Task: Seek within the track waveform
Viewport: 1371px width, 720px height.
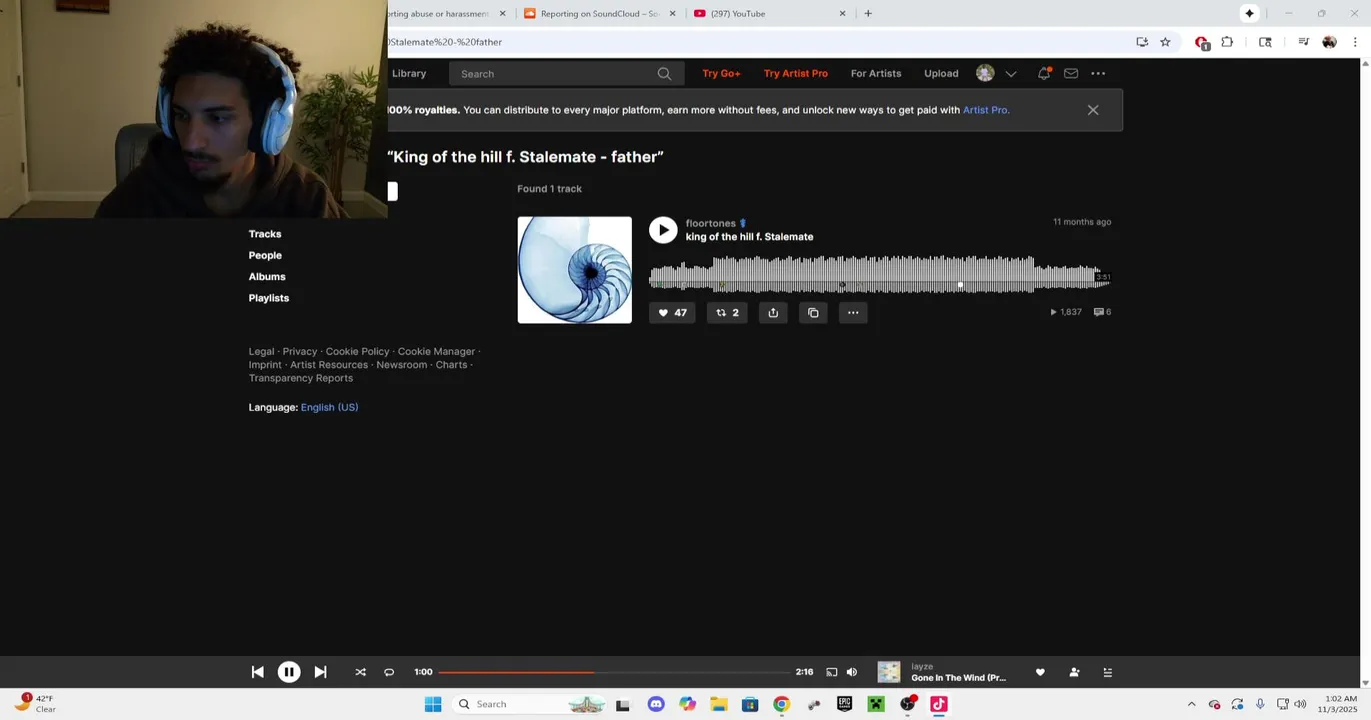Action: click(880, 275)
